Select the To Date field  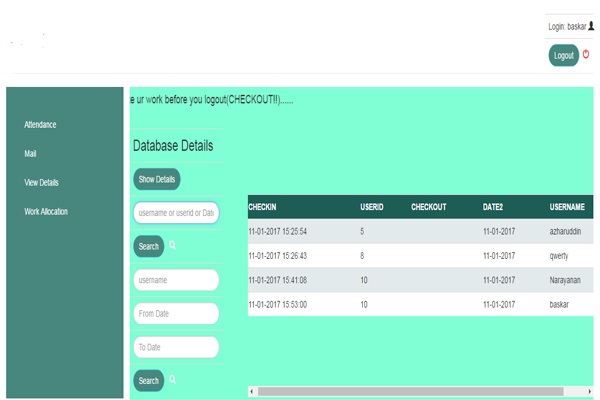click(x=176, y=347)
